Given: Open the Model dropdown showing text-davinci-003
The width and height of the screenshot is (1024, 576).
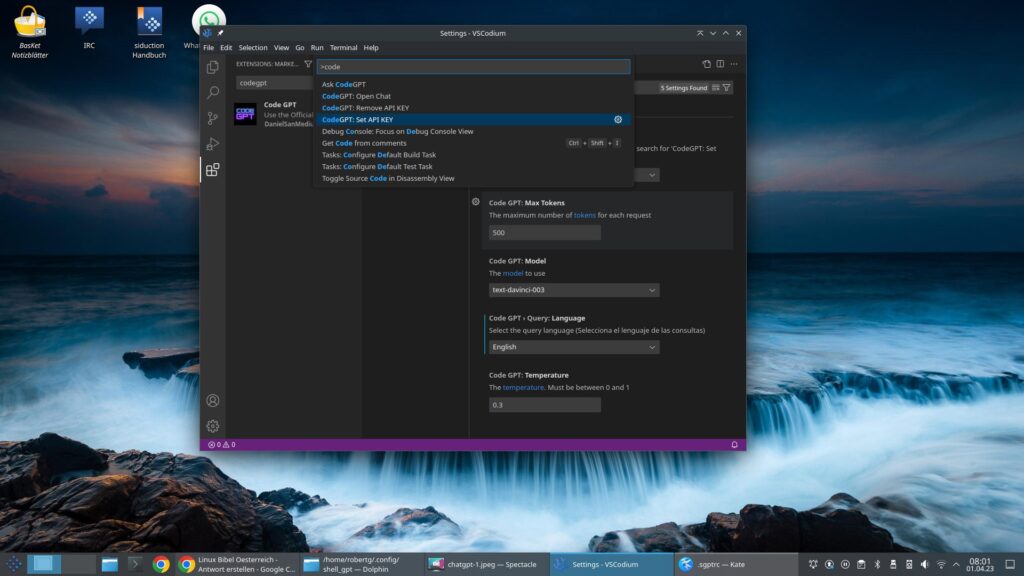Looking at the screenshot, I should click(x=574, y=290).
